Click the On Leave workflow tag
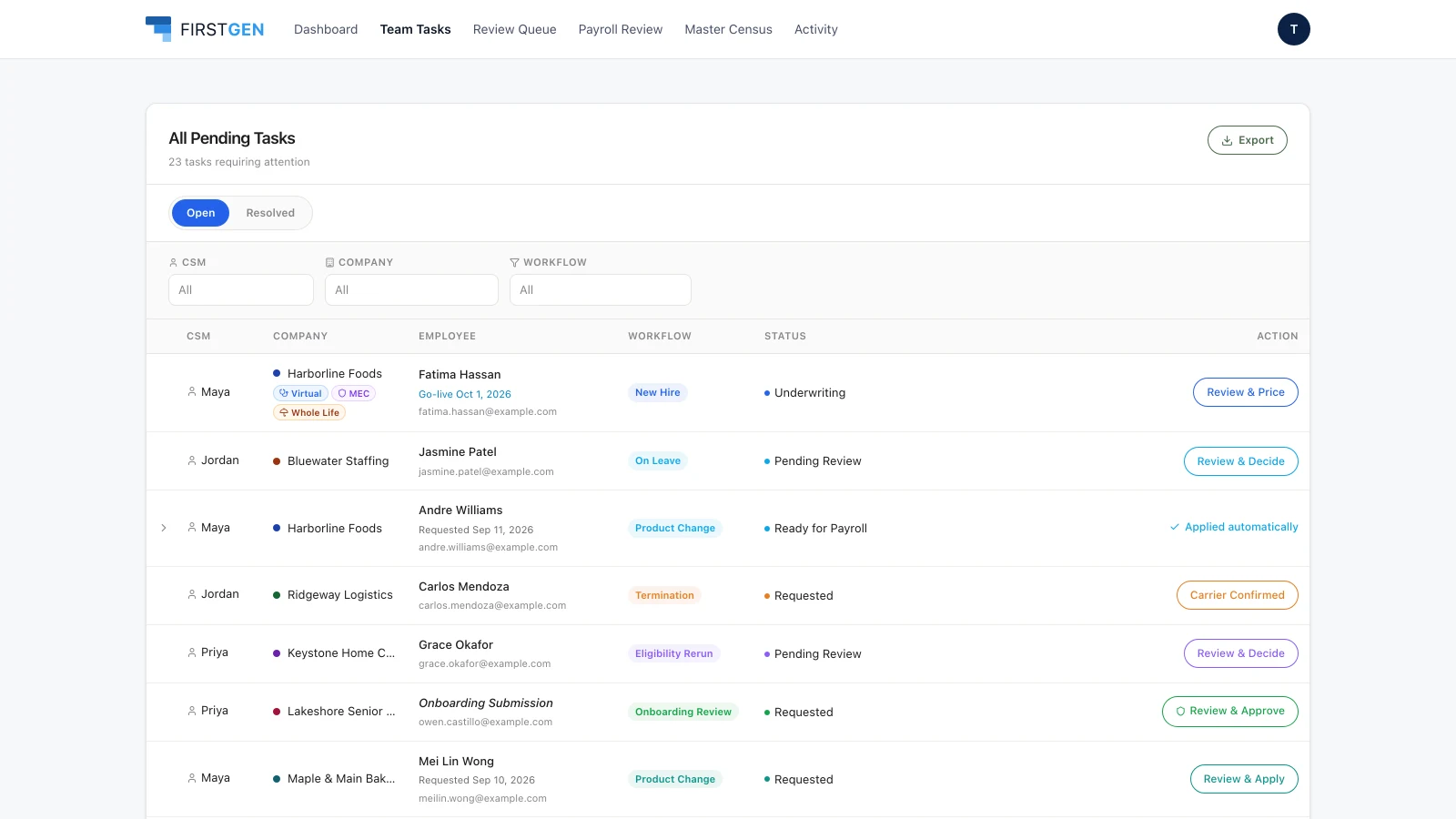Image resolution: width=1456 pixels, height=819 pixels. 658,460
